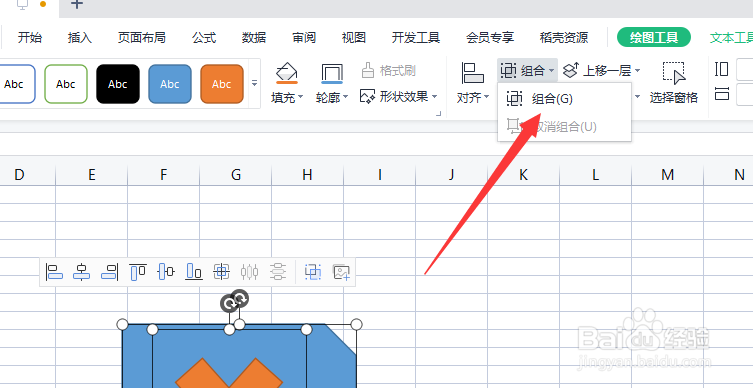Switch to the 开发工具 tab
The image size is (753, 388).
[x=416, y=37]
